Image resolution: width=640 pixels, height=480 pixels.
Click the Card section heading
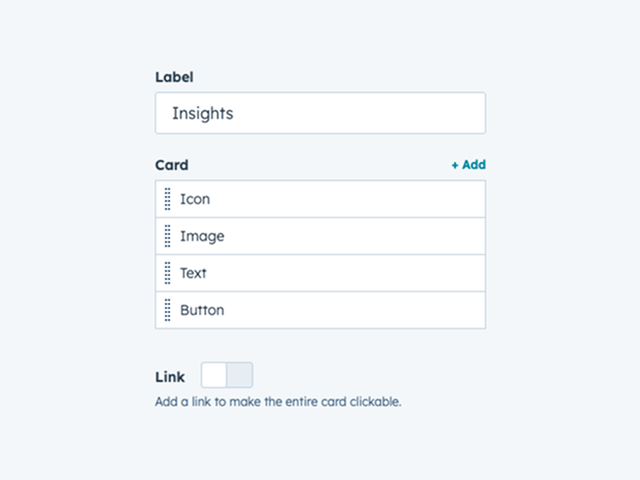[x=171, y=165]
